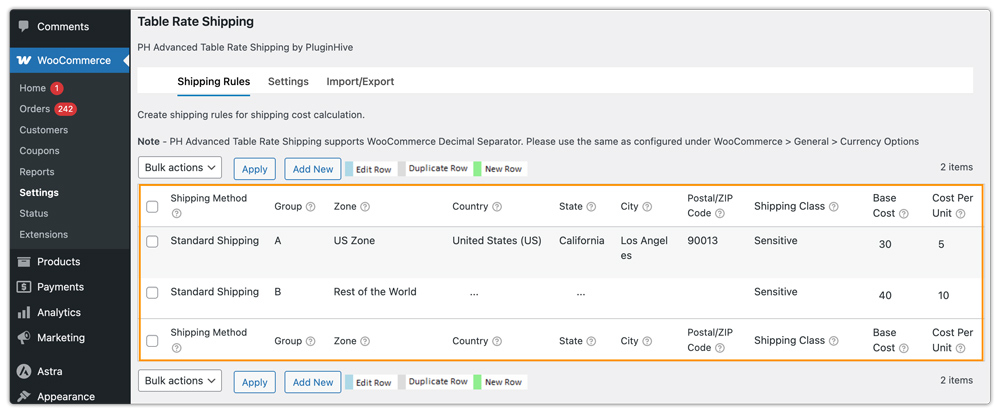Open the top Bulk actions dropdown
Screen dimensions: 1000x413
click(x=180, y=168)
